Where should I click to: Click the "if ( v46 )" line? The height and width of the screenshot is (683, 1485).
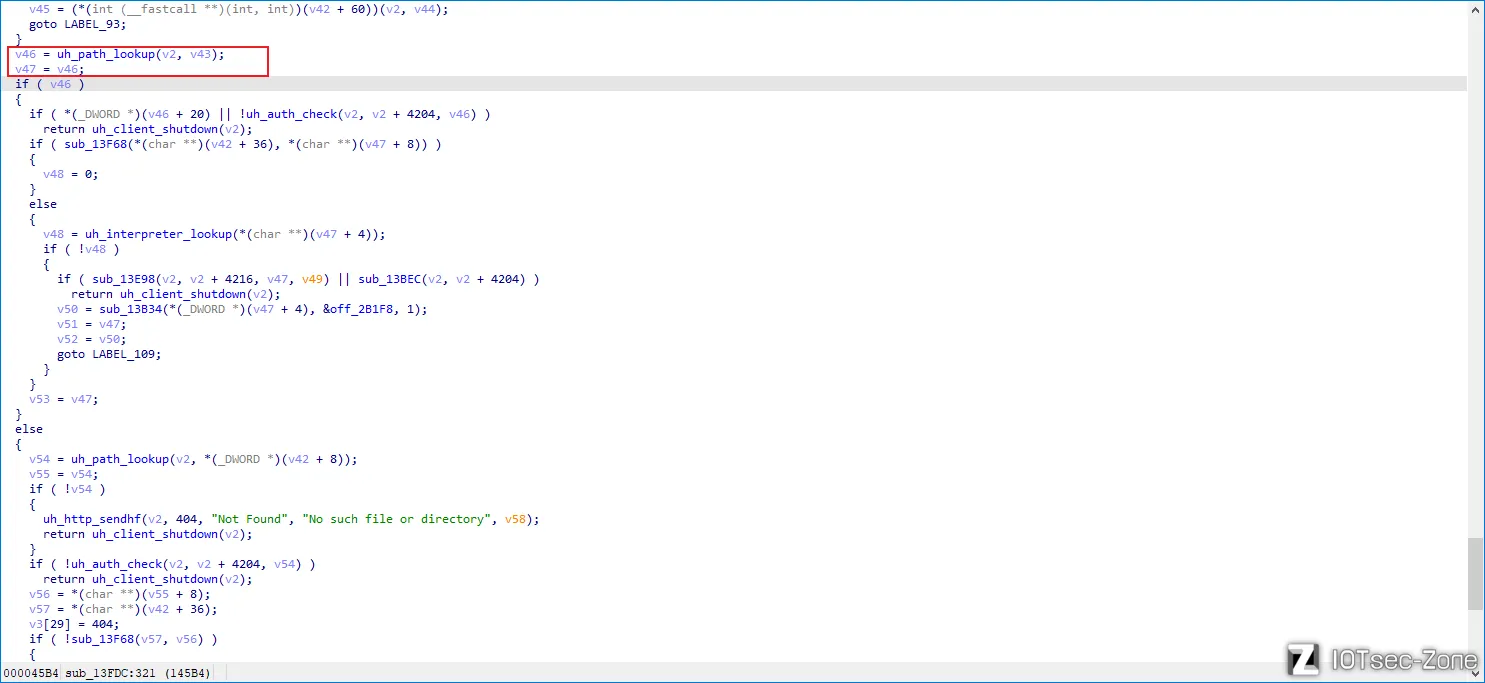click(50, 84)
